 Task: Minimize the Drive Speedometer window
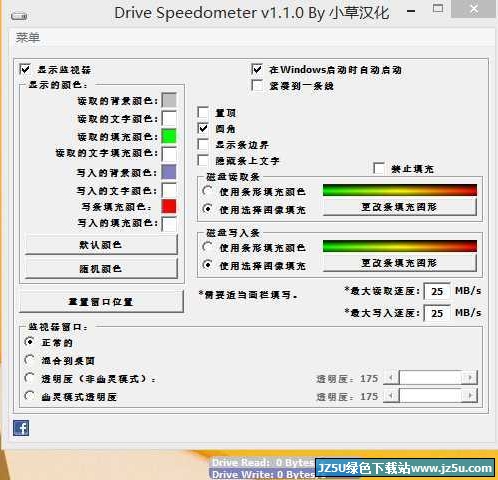point(411,11)
